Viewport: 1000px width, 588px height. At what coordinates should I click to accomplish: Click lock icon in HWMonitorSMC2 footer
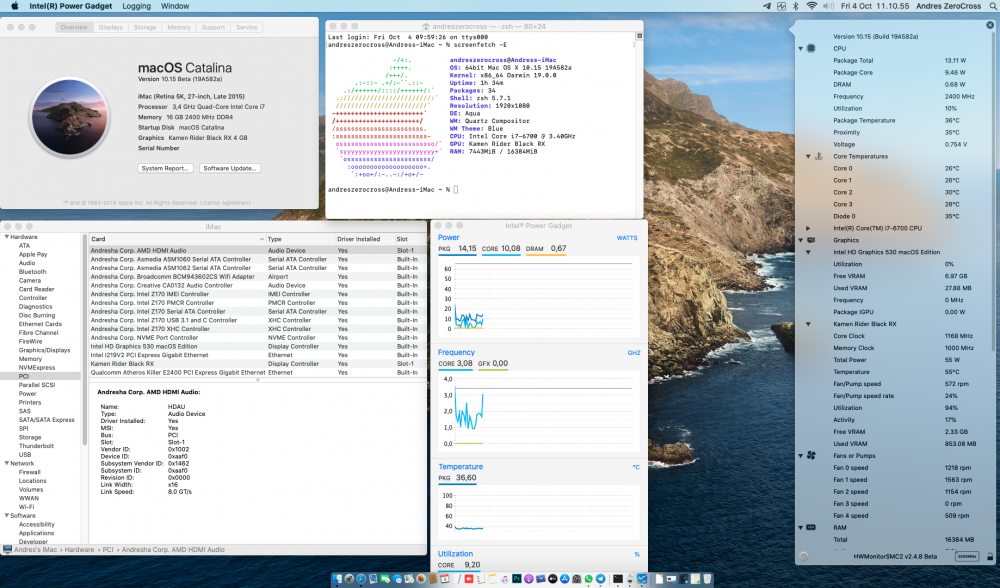coord(990,556)
